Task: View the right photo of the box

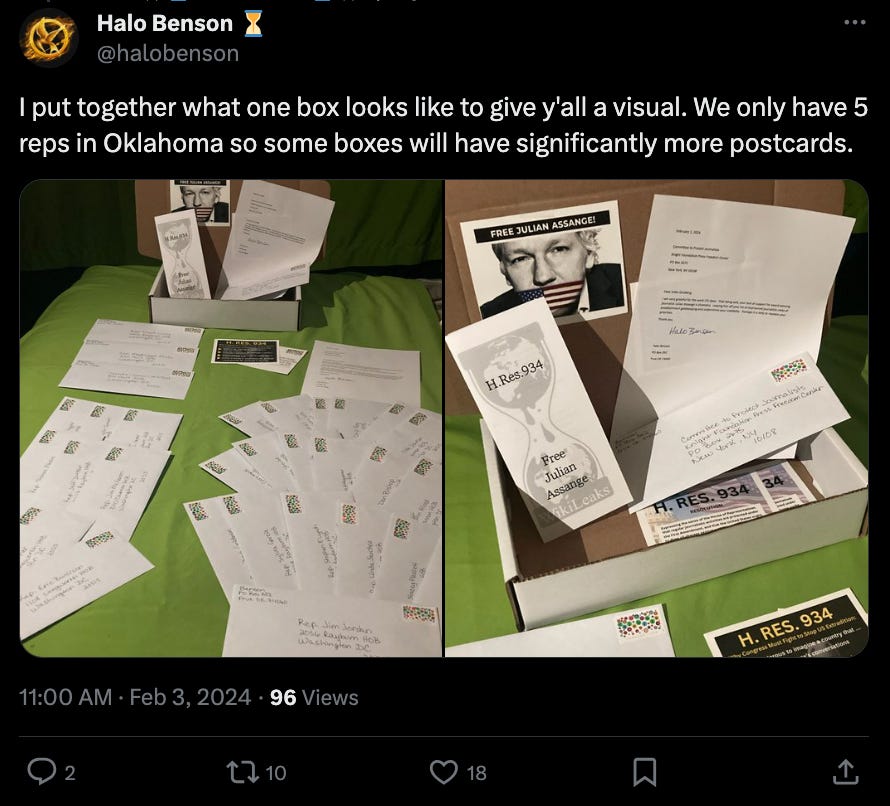Action: coord(657,418)
